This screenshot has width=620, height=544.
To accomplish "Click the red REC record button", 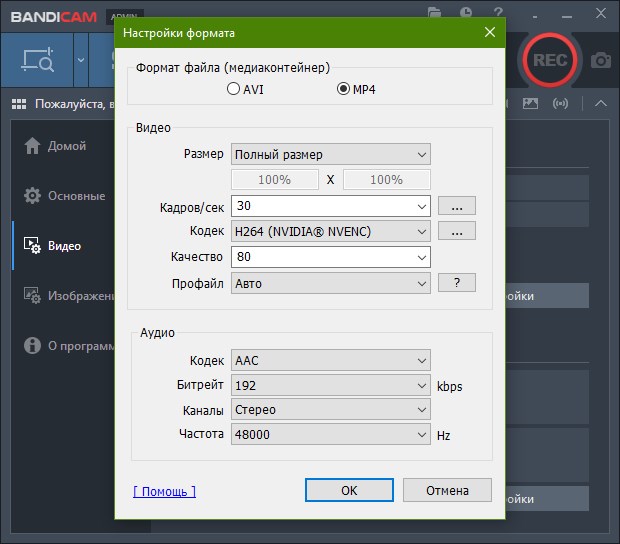I will point(550,60).
